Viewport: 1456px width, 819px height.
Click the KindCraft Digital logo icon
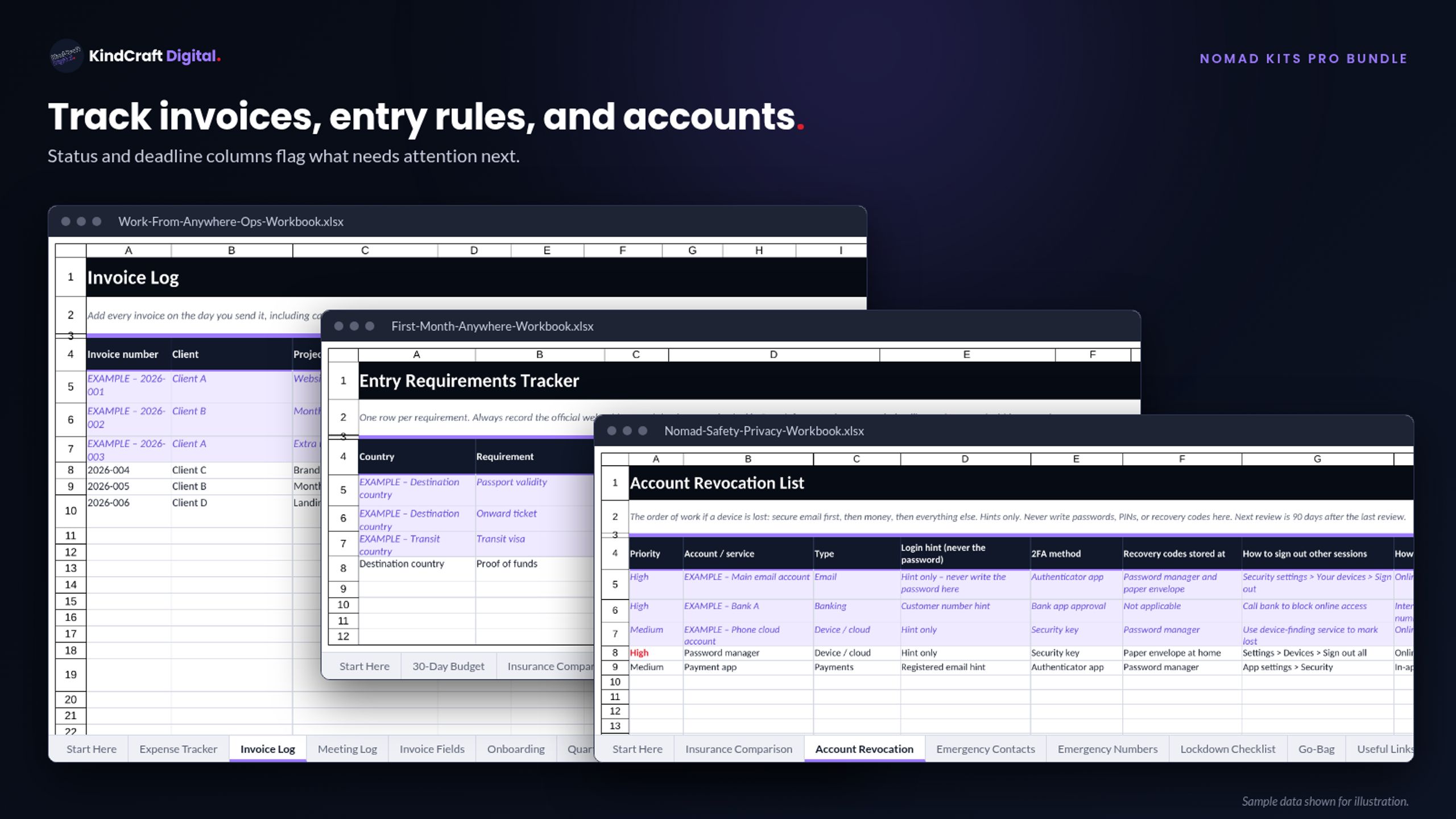67,56
